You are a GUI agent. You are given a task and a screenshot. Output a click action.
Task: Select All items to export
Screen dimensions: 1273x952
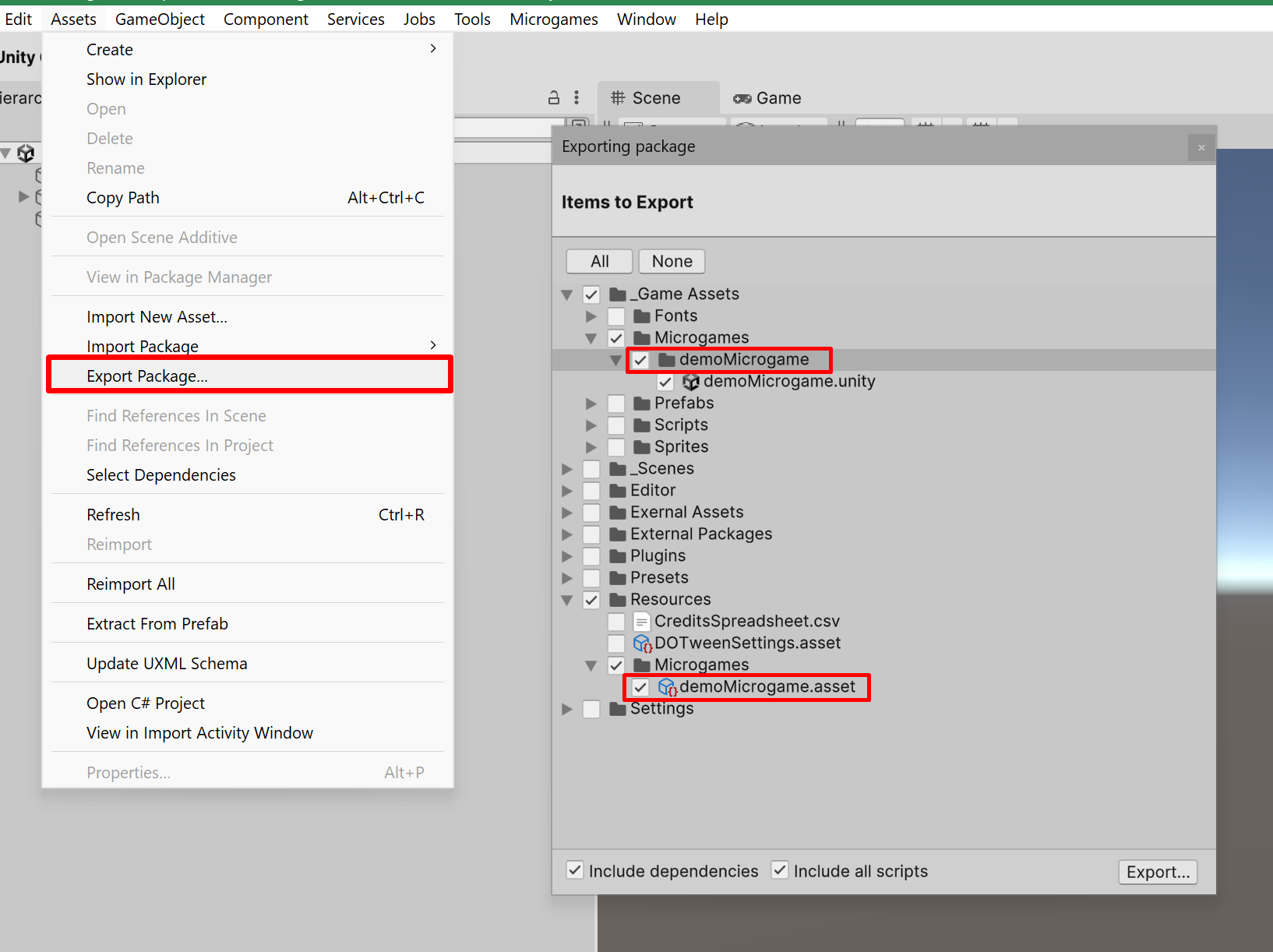point(600,262)
